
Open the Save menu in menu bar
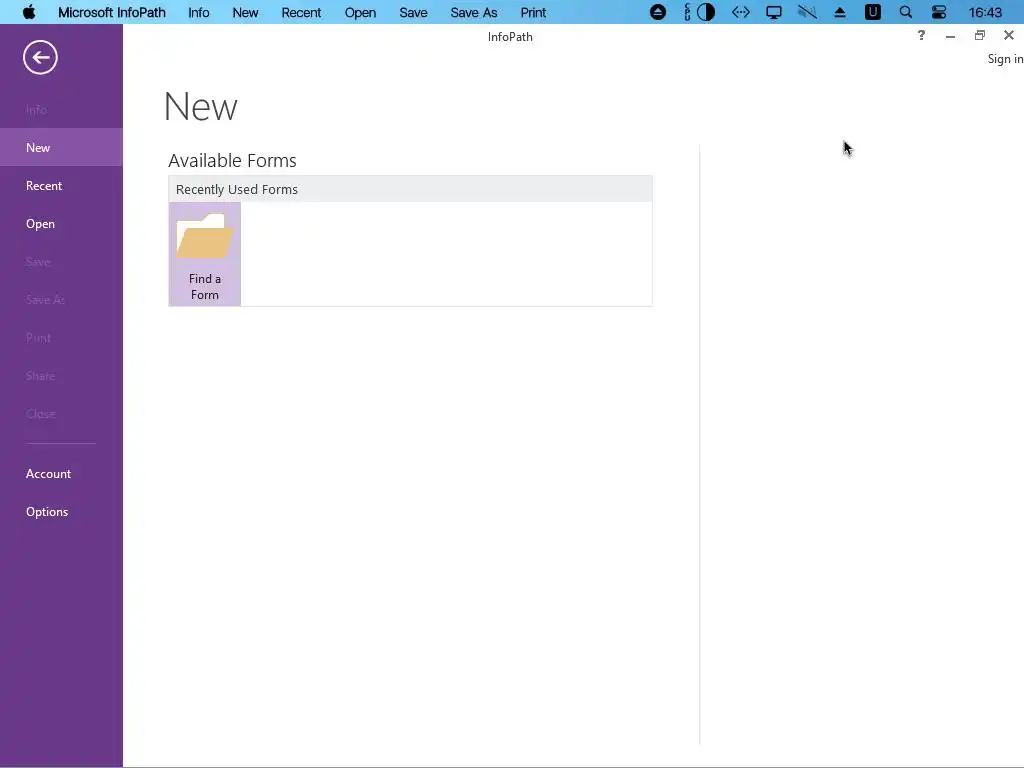coord(413,12)
